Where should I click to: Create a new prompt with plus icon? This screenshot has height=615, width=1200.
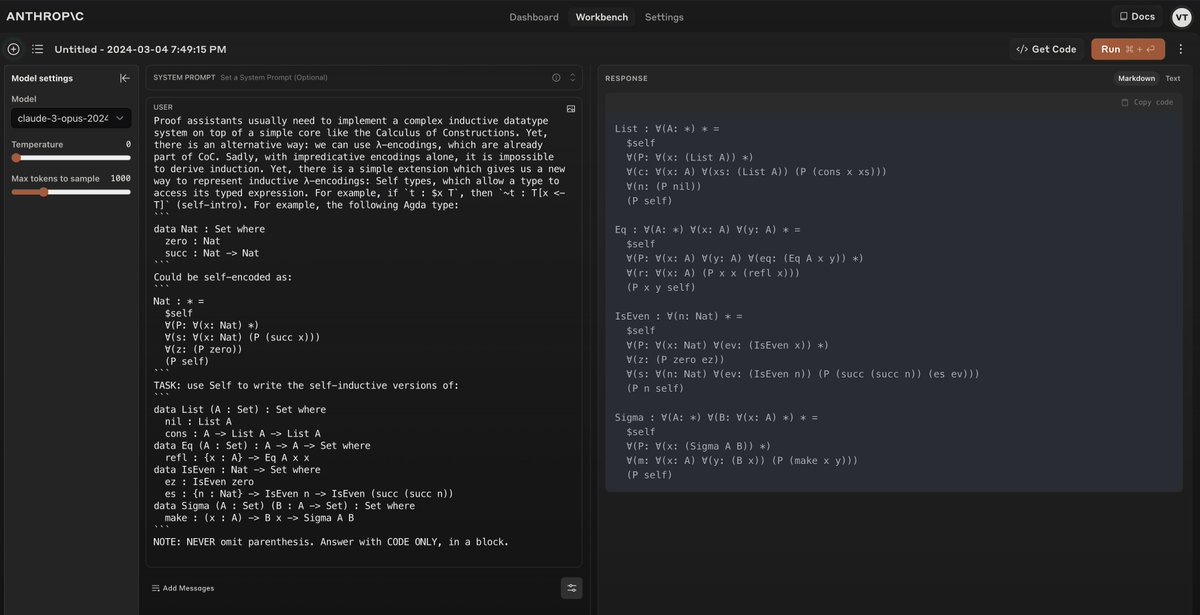[x=14, y=49]
